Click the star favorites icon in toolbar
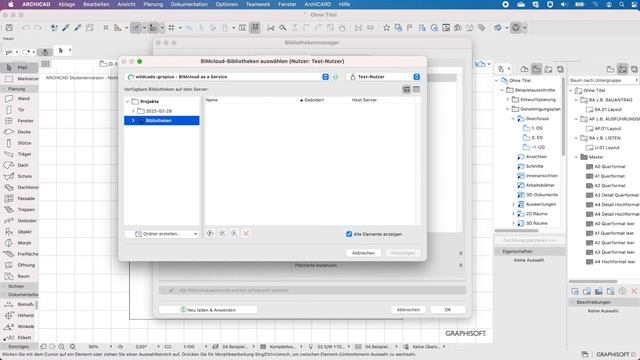 point(386,28)
